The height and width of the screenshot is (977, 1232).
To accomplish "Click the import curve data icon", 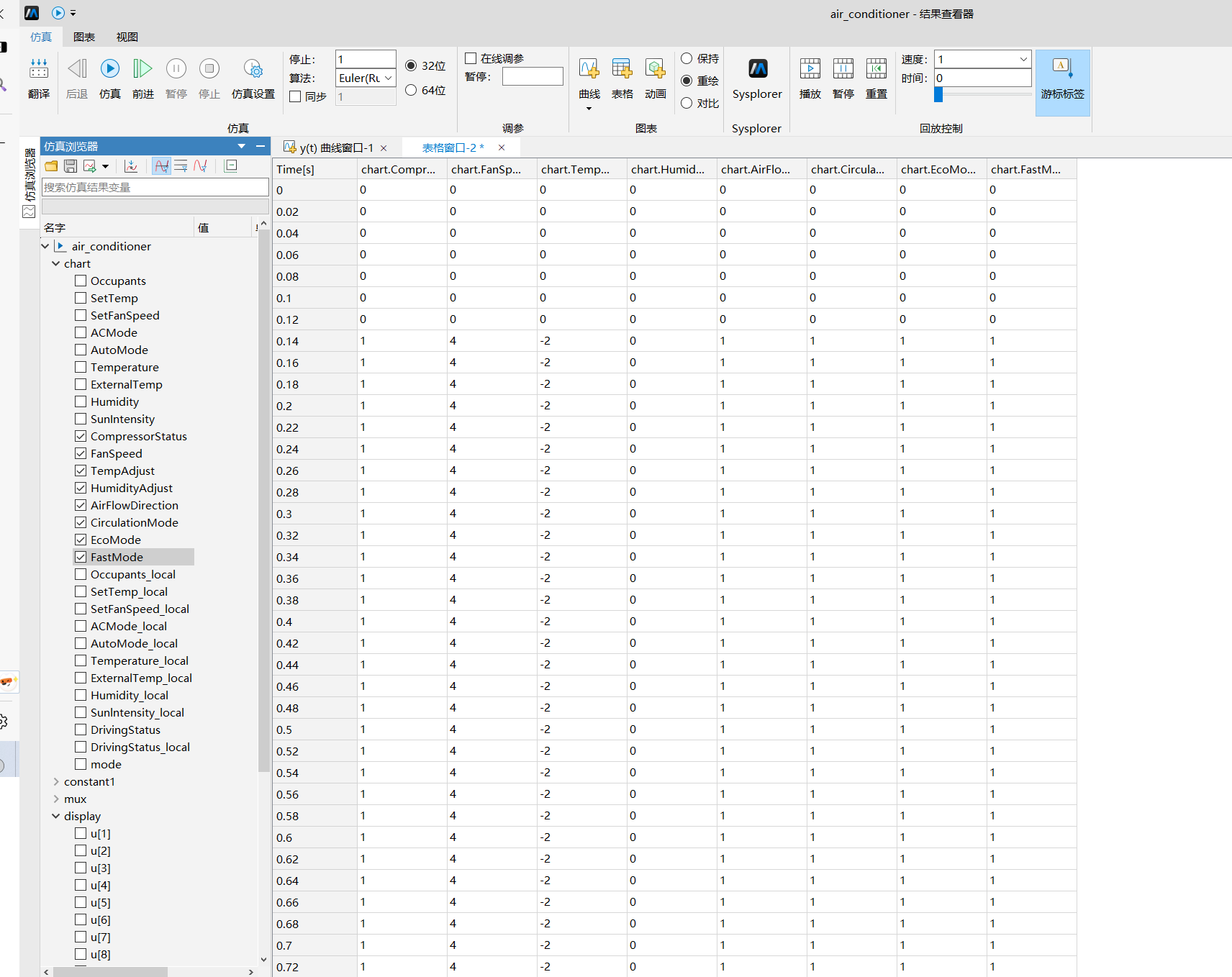I will click(131, 166).
